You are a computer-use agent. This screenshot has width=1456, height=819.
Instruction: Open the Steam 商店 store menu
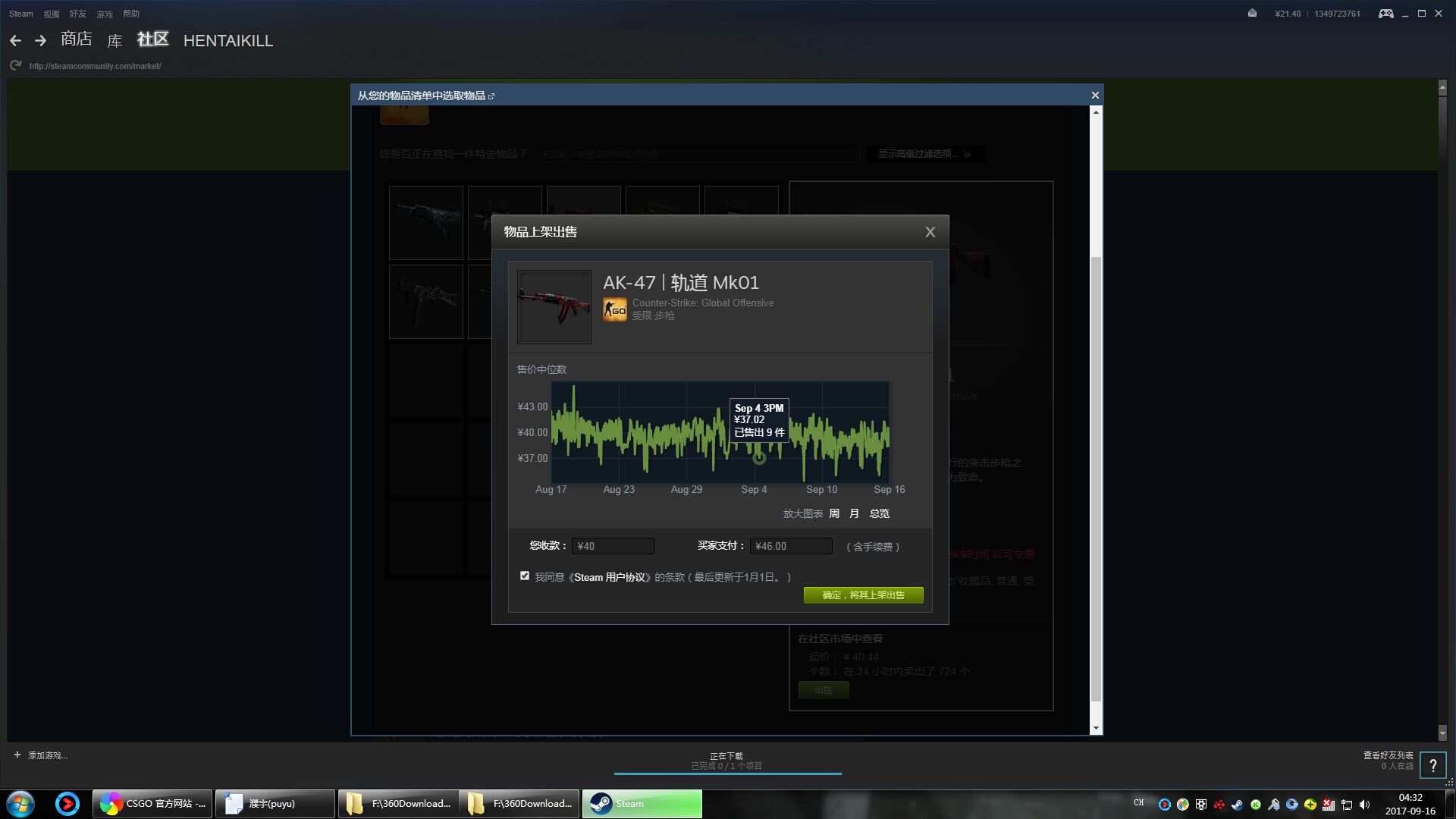pos(77,40)
